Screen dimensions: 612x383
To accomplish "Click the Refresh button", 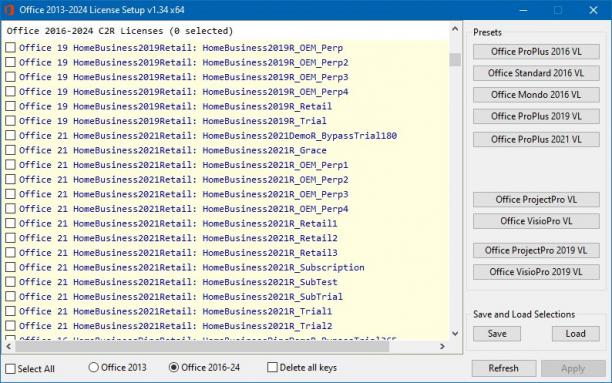I will tap(503, 368).
